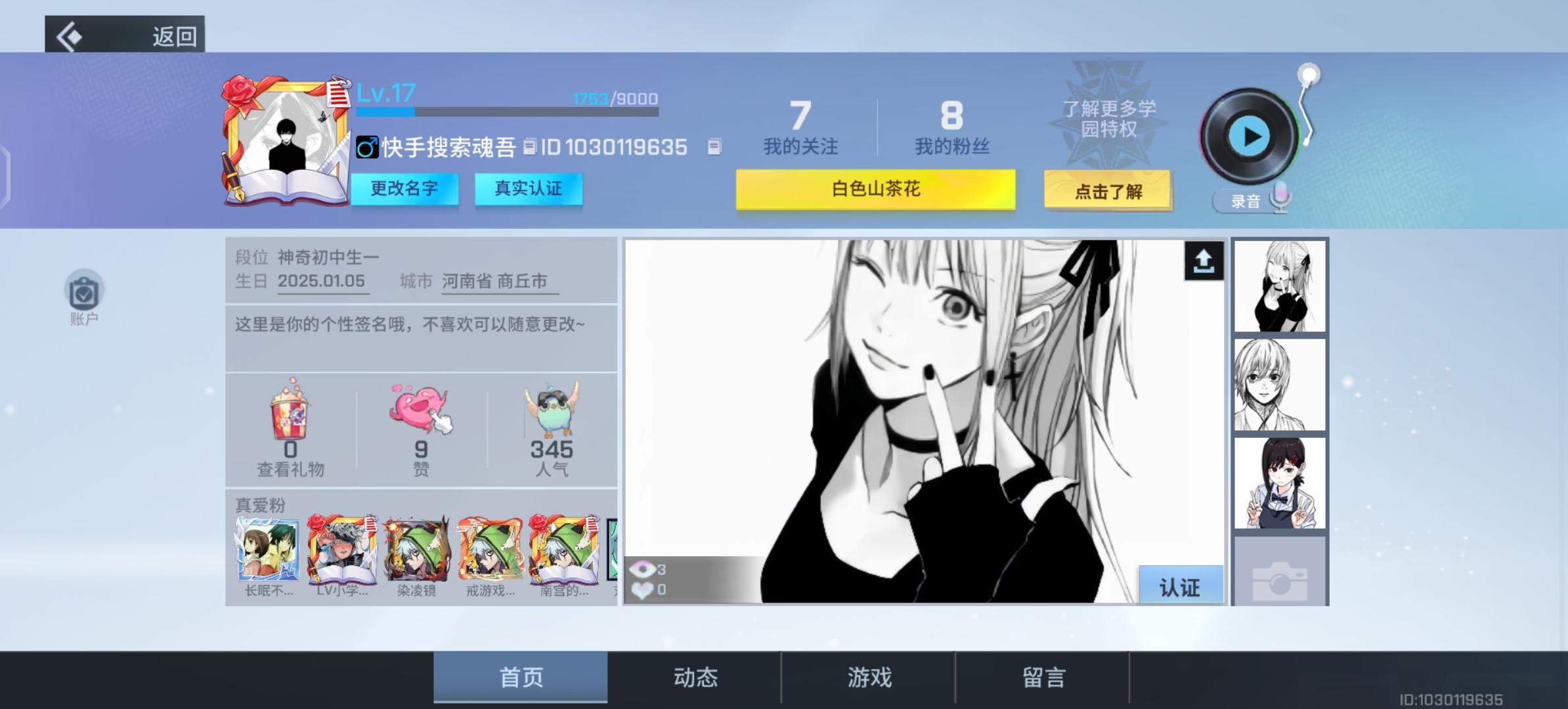
Task: Play the voice recording on the vinyl disc
Action: tap(1249, 137)
